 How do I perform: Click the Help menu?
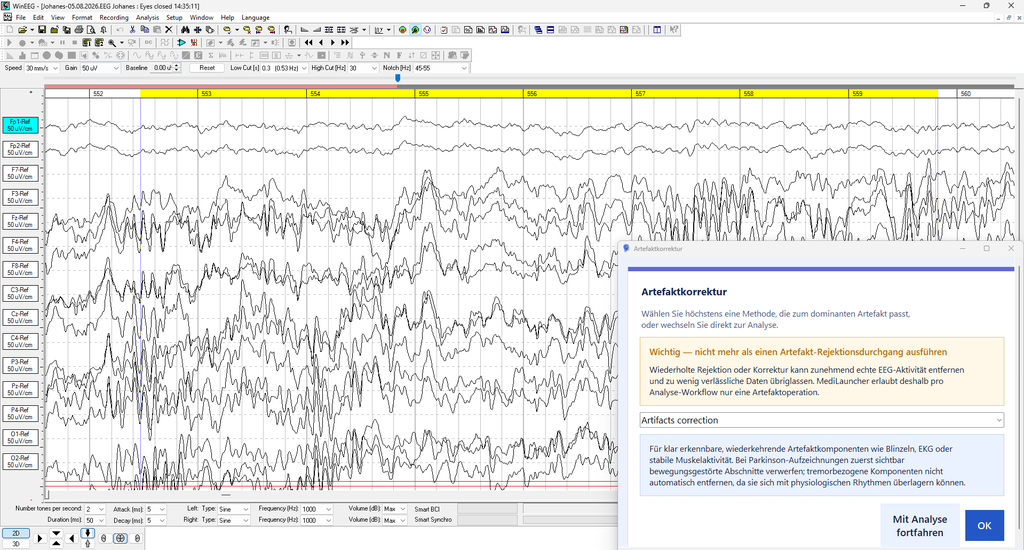click(227, 18)
